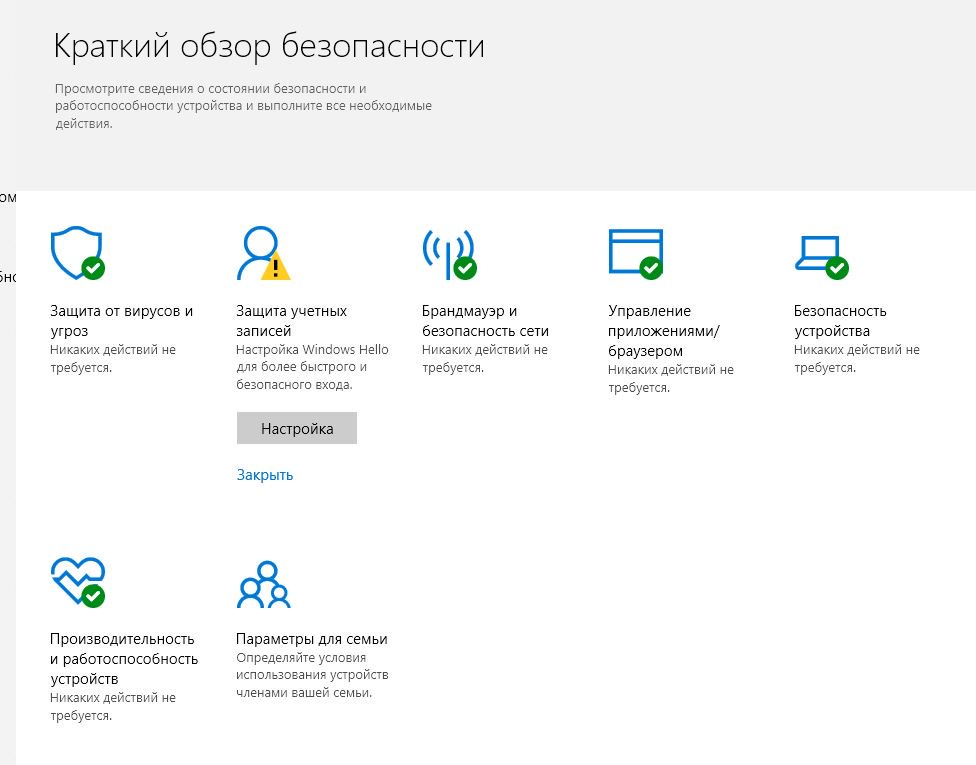Click the device performance heart icon
Screen dimensions: 976x765
[77, 581]
